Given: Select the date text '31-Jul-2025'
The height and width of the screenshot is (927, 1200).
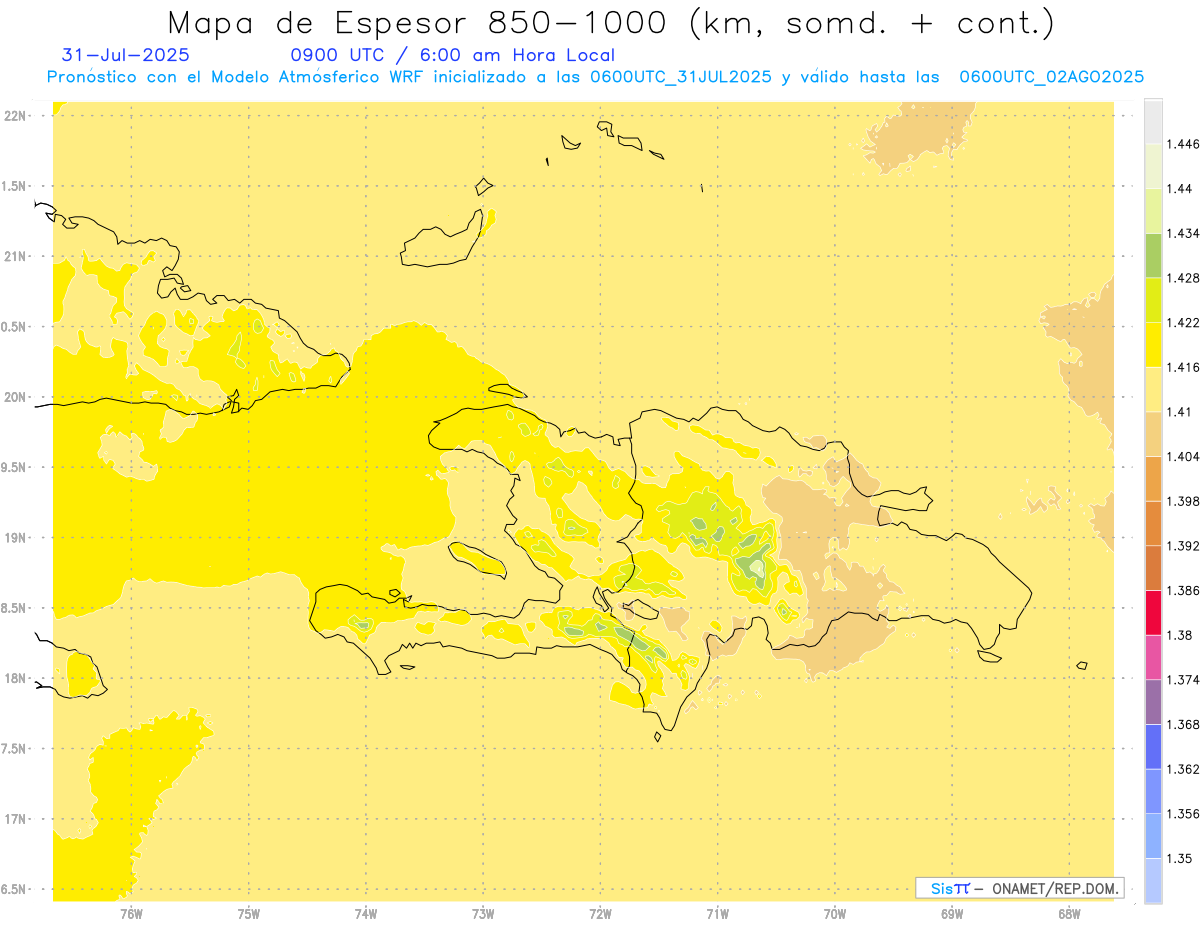Looking at the screenshot, I should (125, 55).
